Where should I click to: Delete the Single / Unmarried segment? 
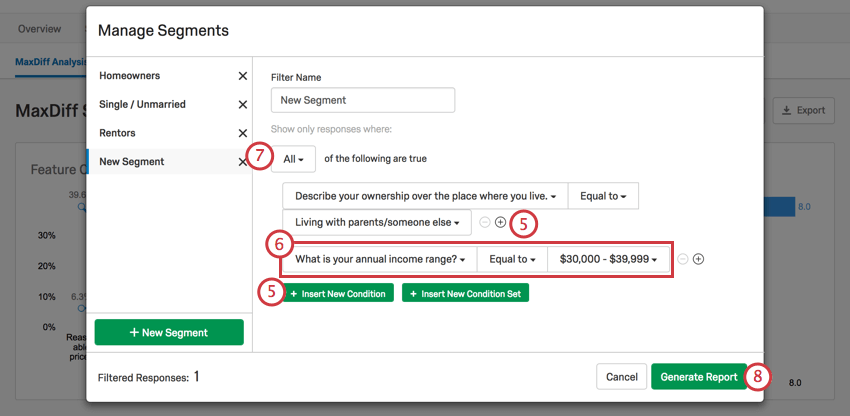[x=242, y=105]
